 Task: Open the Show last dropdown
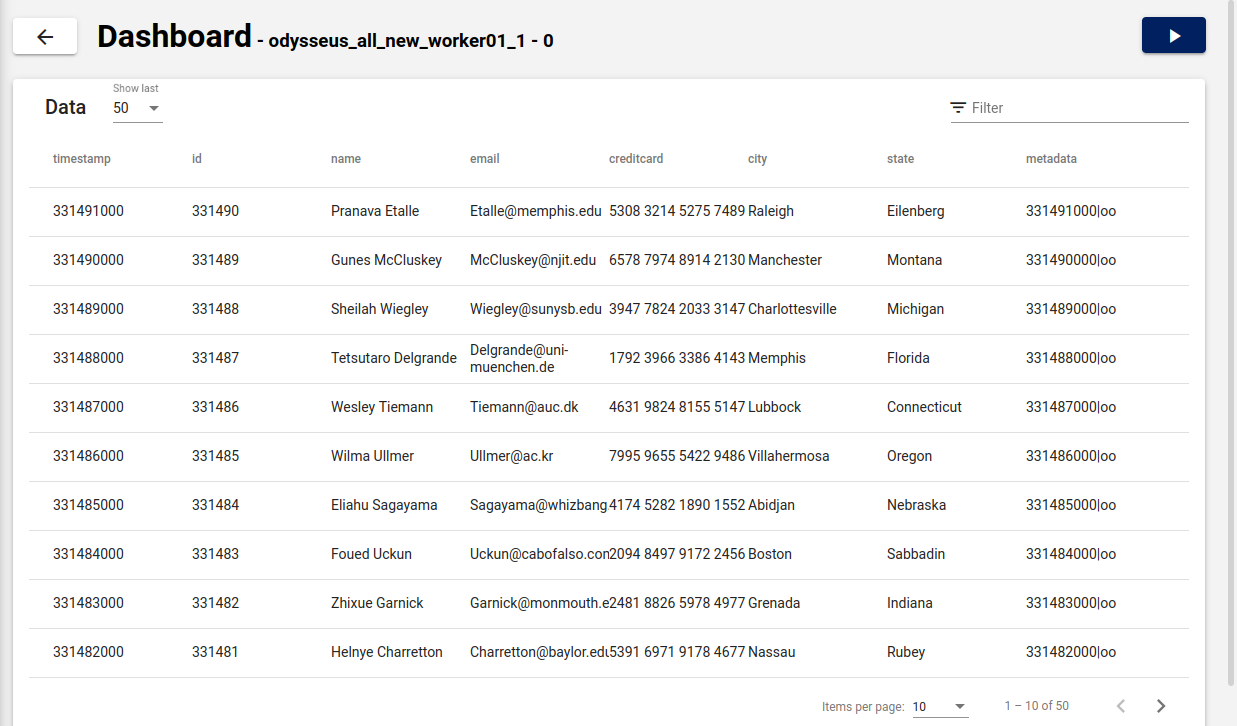click(137, 108)
